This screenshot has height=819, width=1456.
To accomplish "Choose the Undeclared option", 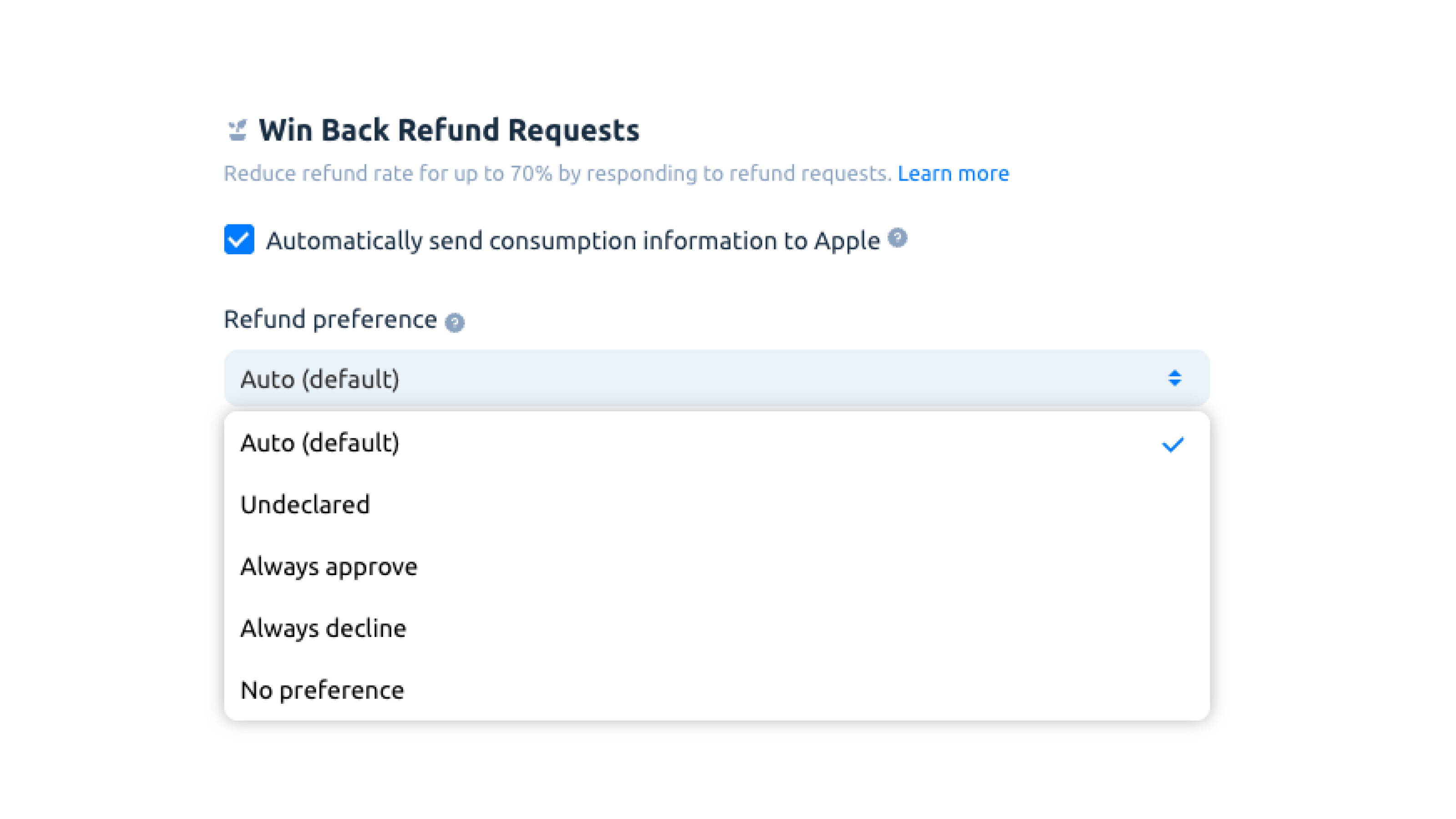I will pos(717,505).
